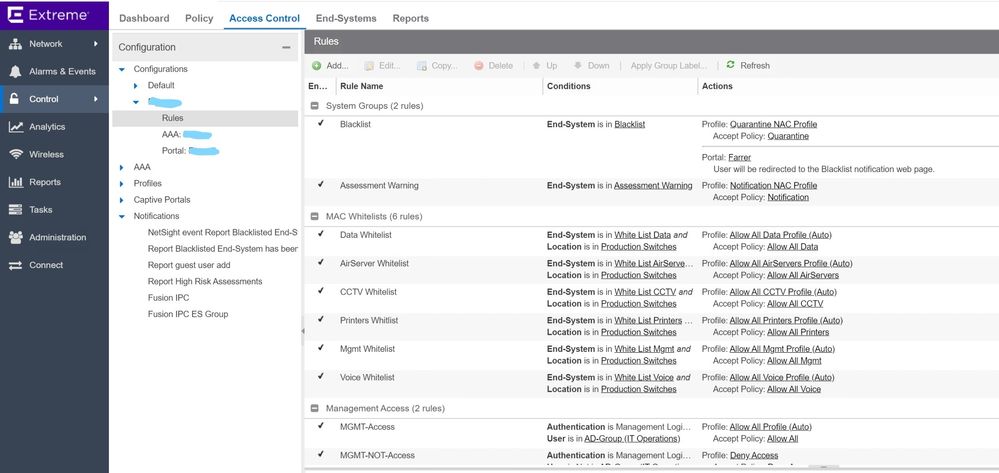Select the Wireless icon in sidebar
The width and height of the screenshot is (999, 473).
coord(15,155)
